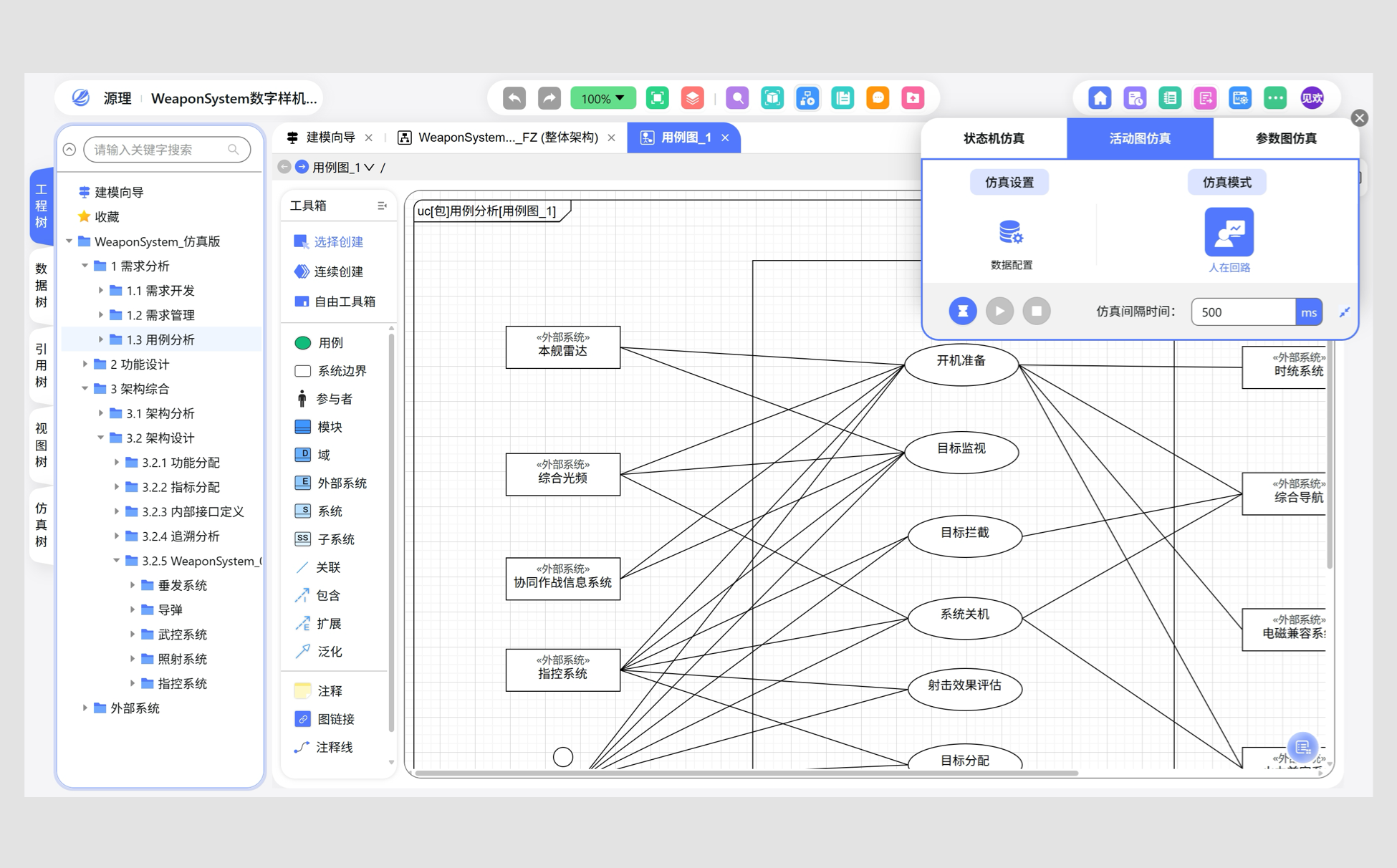Click the blue home icon
Image resolution: width=1397 pixels, height=868 pixels.
pos(1100,98)
